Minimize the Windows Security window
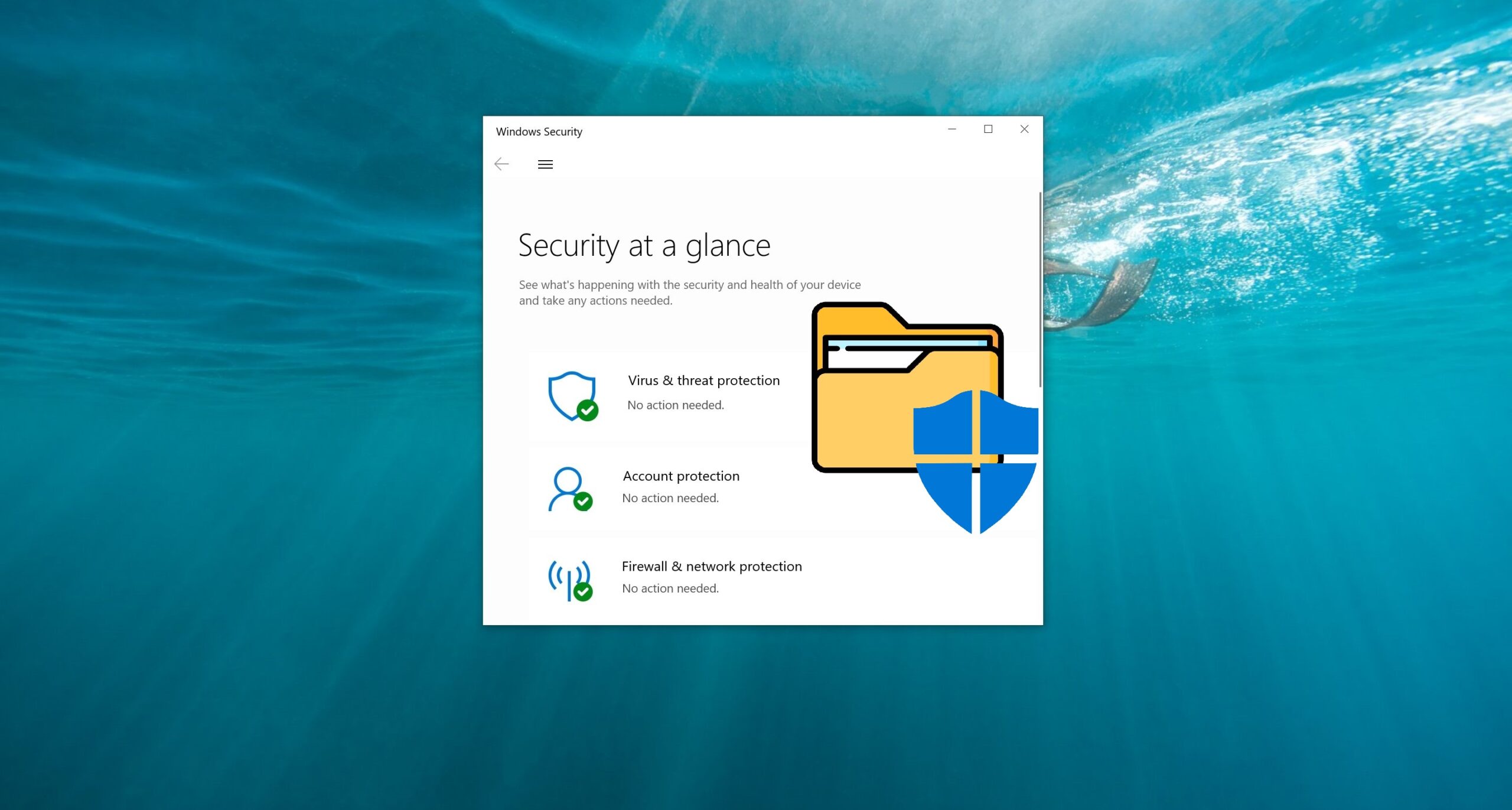The height and width of the screenshot is (810, 1512). 952,129
